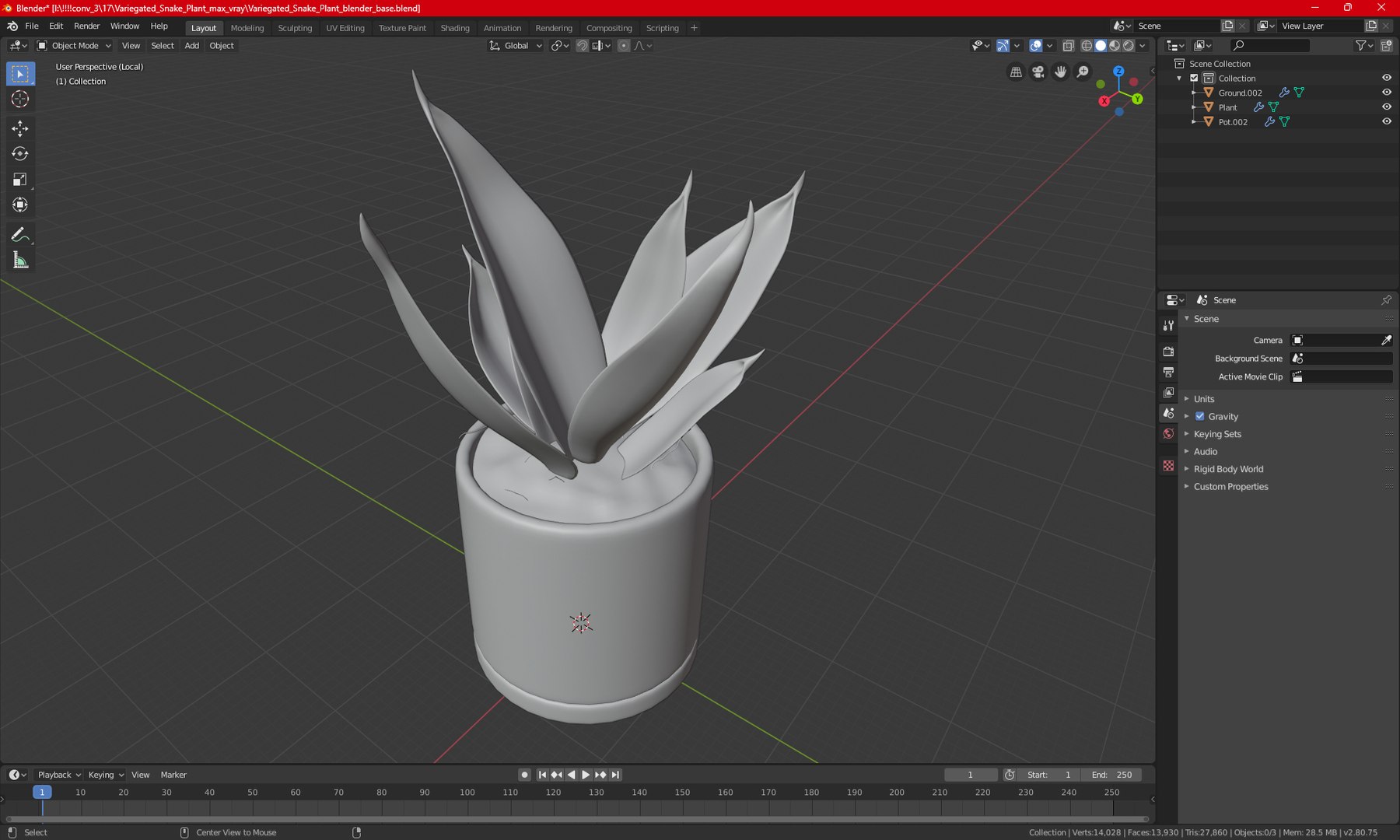1400x840 pixels.
Task: Open the timeline Playback popover
Action: pos(59,775)
